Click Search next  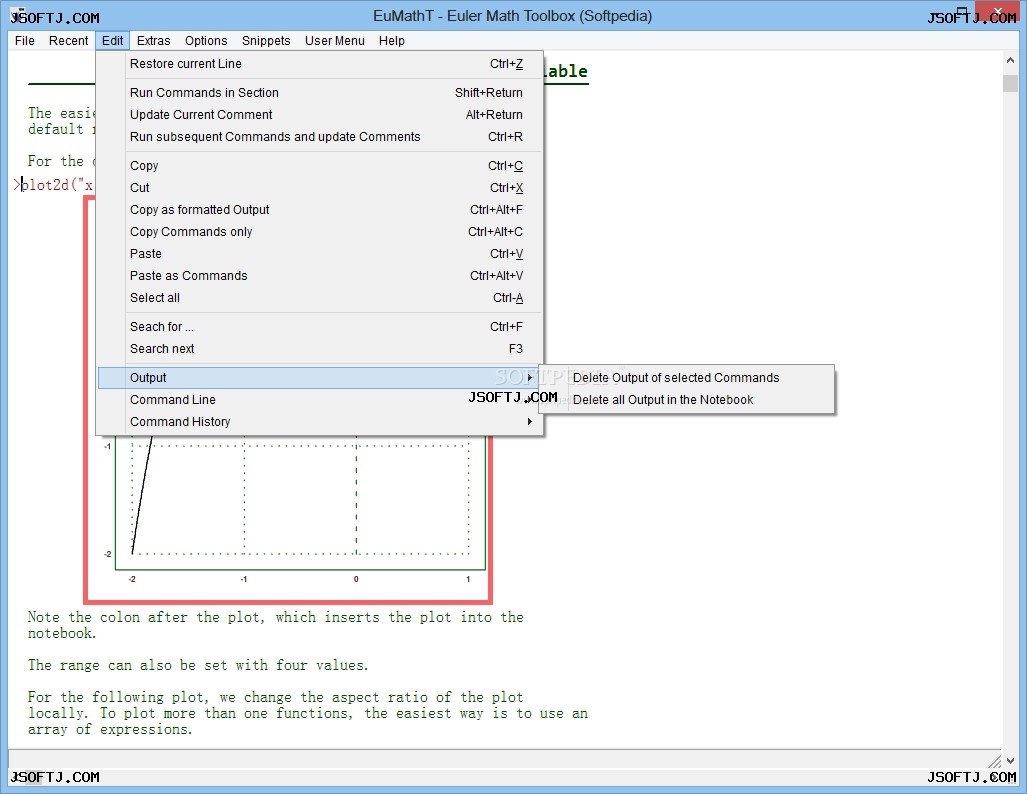pos(320,349)
